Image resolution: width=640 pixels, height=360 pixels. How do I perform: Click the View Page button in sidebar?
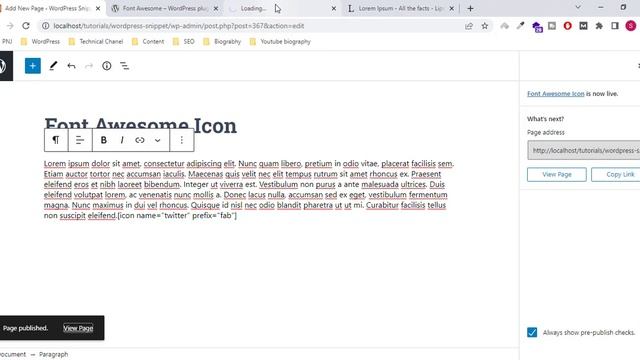[x=557, y=174]
